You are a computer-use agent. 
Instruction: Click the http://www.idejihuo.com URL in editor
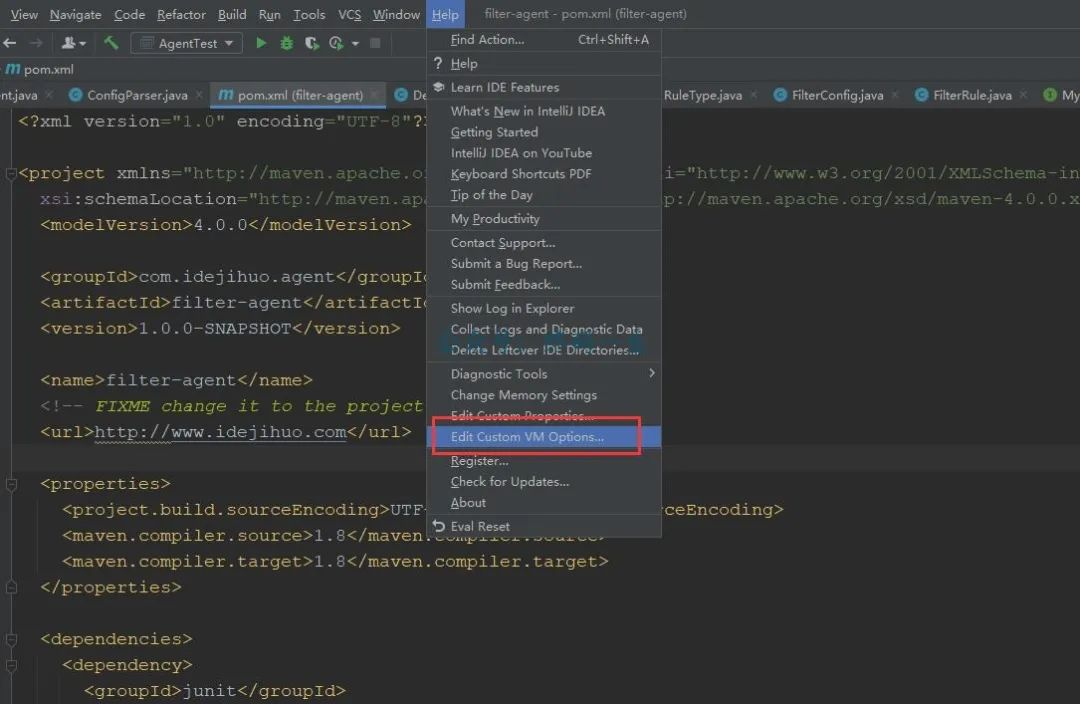[x=220, y=432]
